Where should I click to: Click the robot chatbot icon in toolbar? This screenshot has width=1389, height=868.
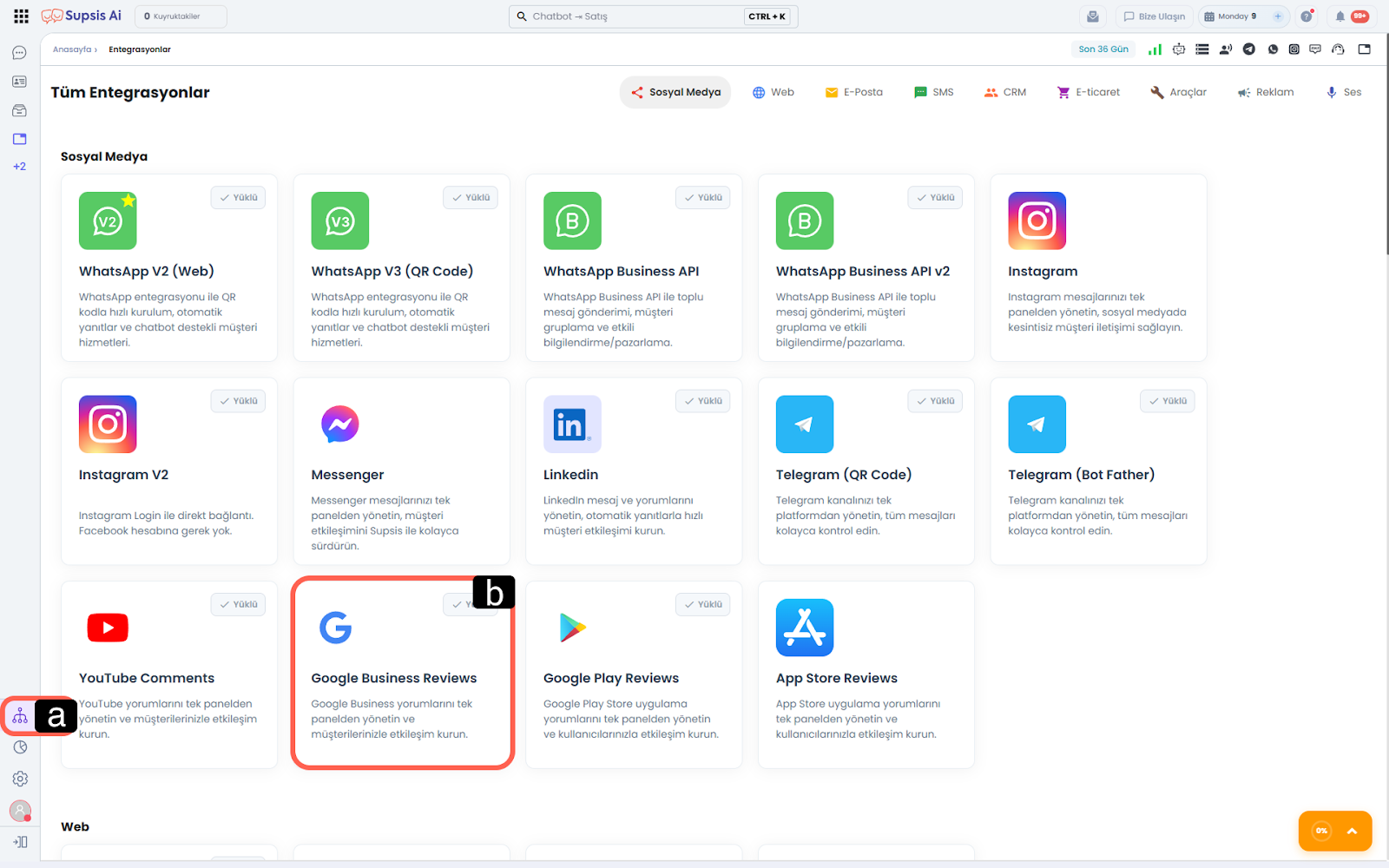click(x=1179, y=49)
